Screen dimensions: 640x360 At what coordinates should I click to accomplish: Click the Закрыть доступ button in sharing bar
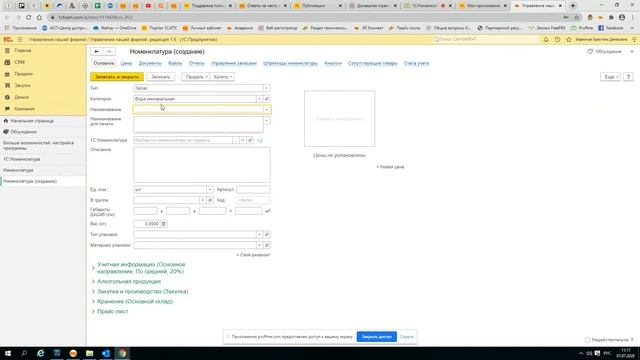376,337
